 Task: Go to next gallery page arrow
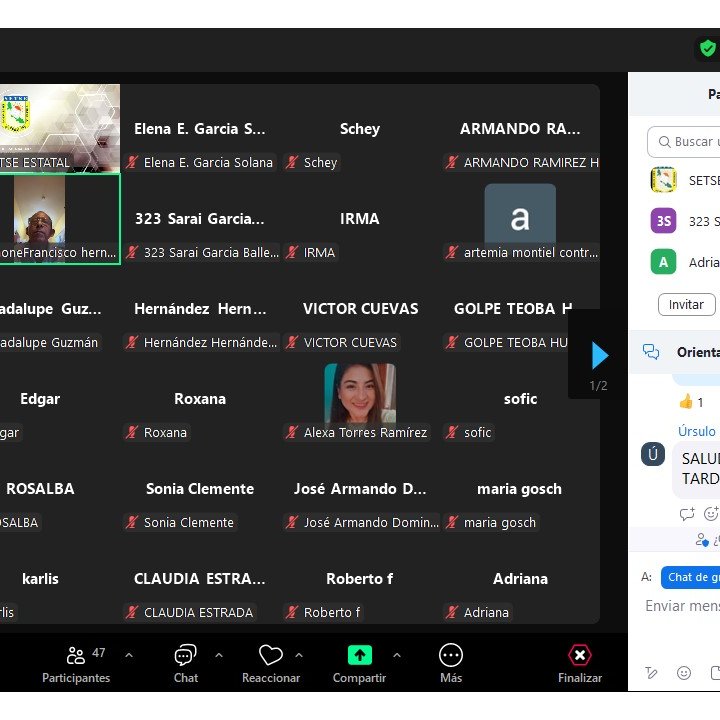point(599,355)
